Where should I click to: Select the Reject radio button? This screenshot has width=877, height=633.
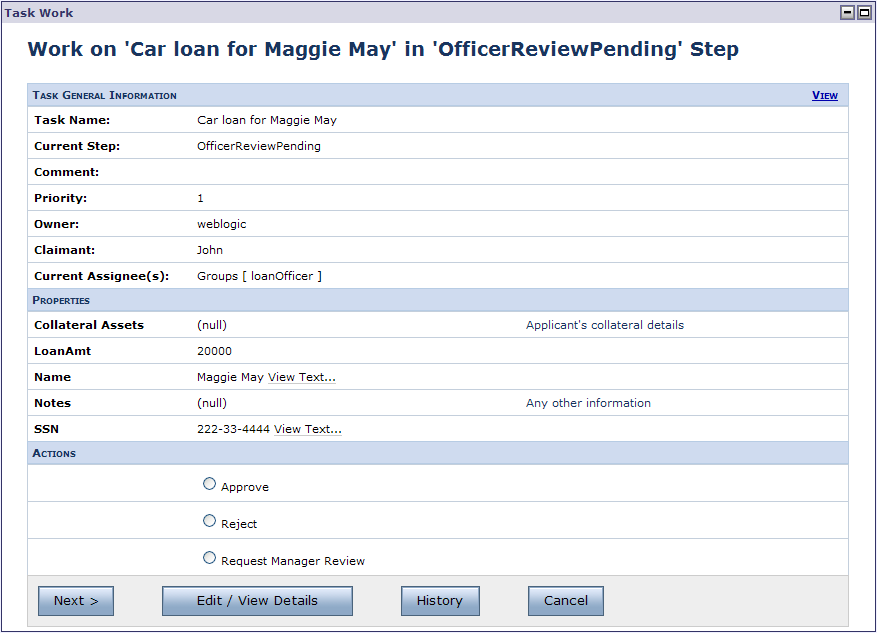click(x=209, y=521)
